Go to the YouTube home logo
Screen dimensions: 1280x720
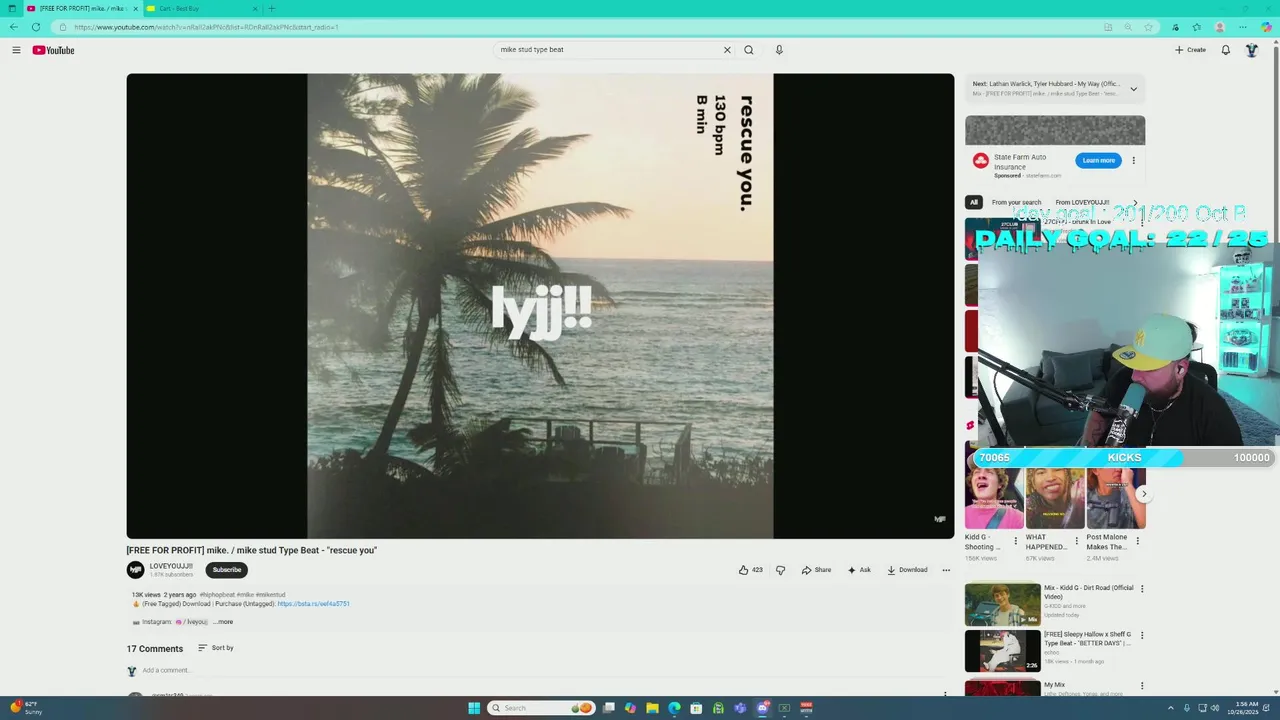(53, 50)
